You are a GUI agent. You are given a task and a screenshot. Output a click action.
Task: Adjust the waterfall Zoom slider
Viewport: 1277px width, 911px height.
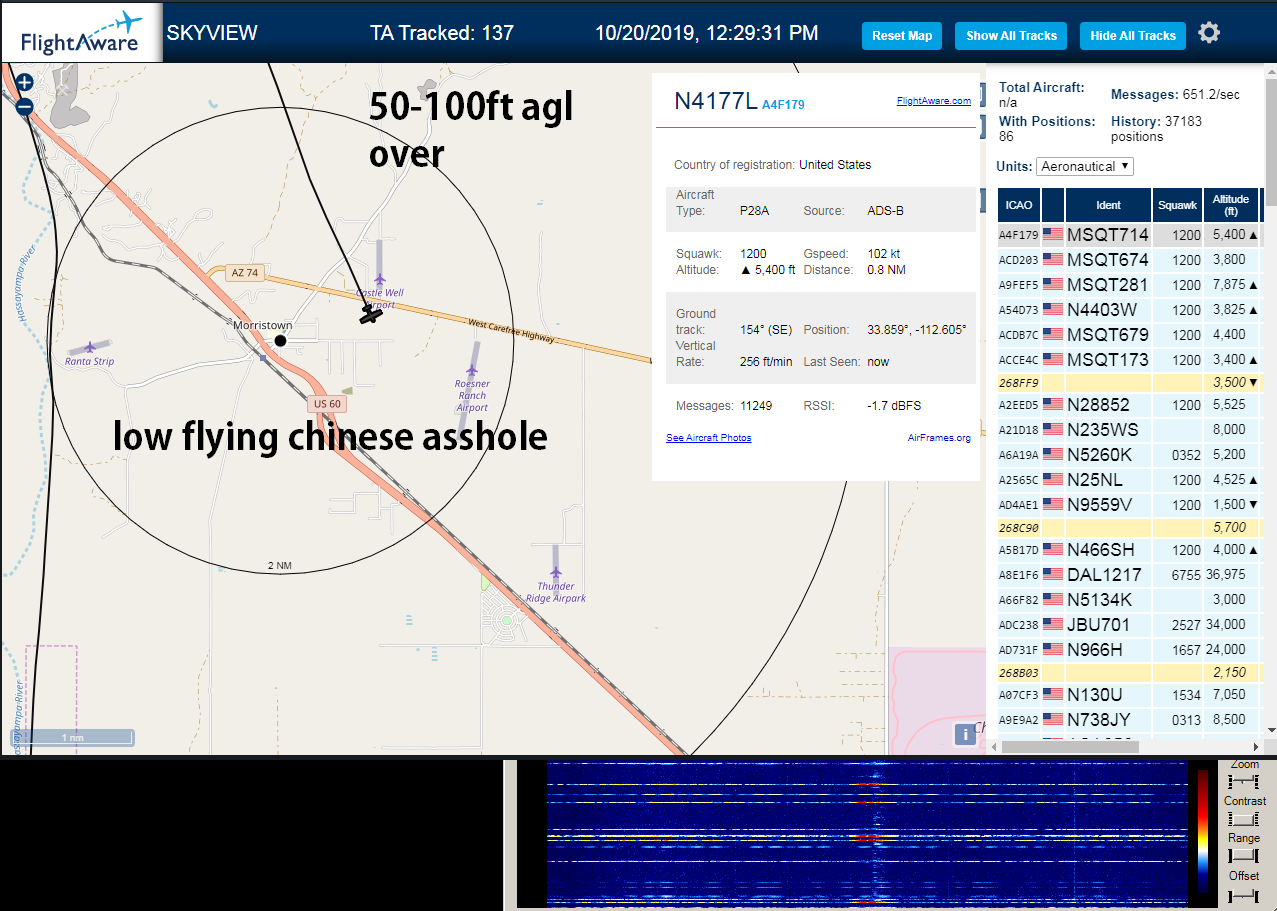coord(1243,781)
